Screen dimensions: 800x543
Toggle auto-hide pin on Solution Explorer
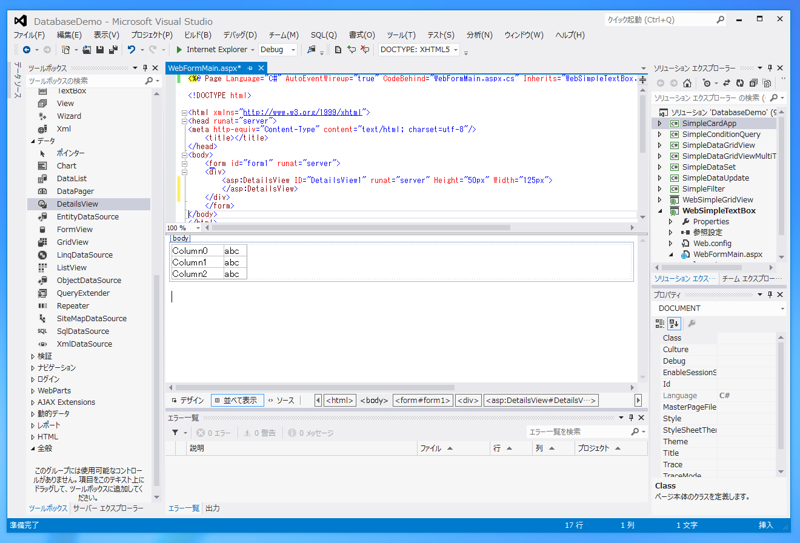(x=770, y=68)
